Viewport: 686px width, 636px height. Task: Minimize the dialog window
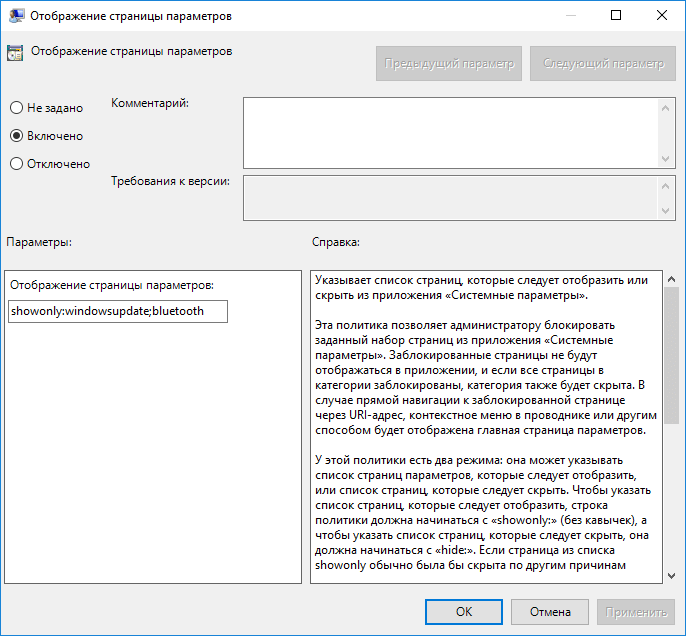570,15
